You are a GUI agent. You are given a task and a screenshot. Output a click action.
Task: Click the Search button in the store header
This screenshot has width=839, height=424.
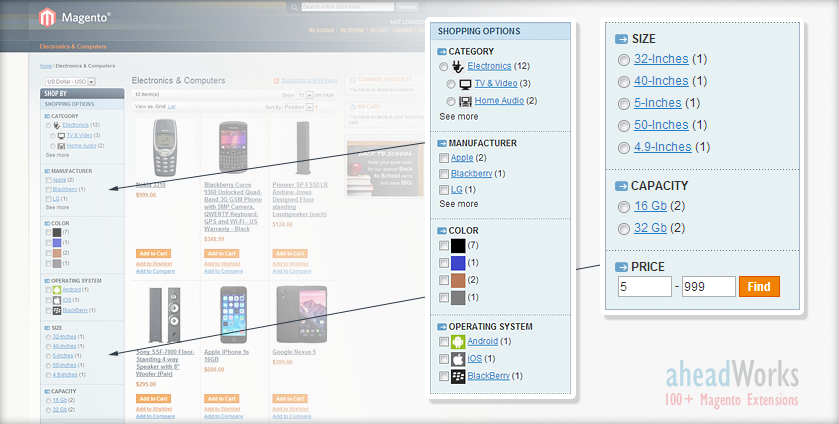click(407, 7)
